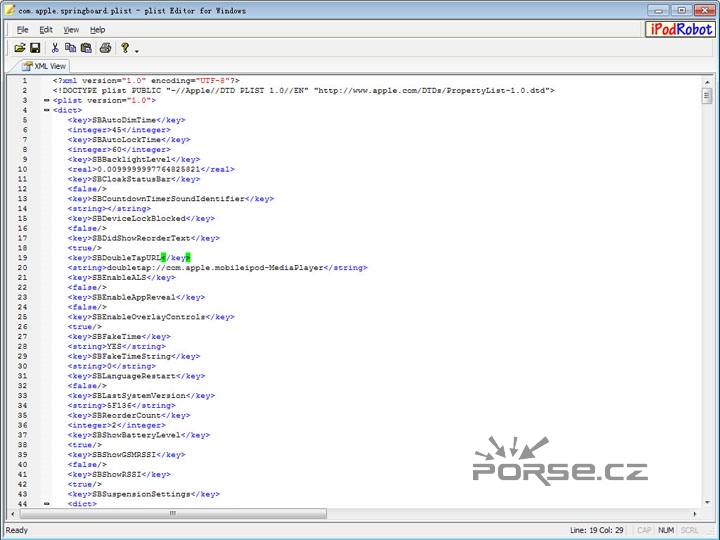Click line number 19 in the gutter
Viewport: 720px width, 540px height.
(22, 258)
